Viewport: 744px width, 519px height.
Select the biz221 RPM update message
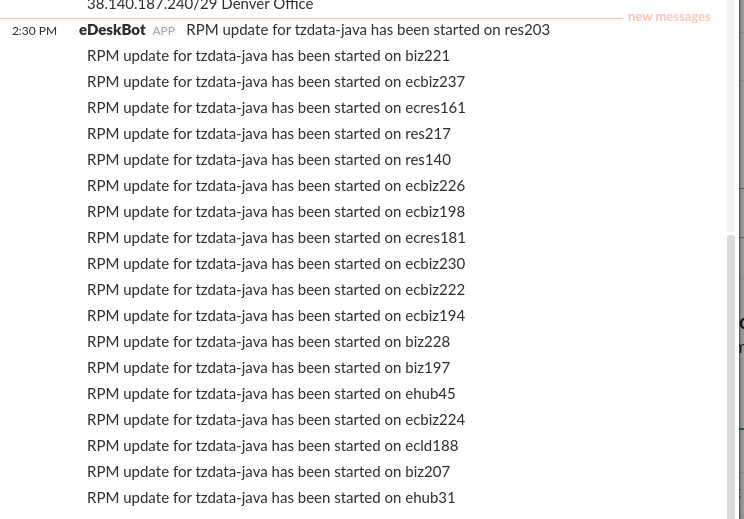268,56
